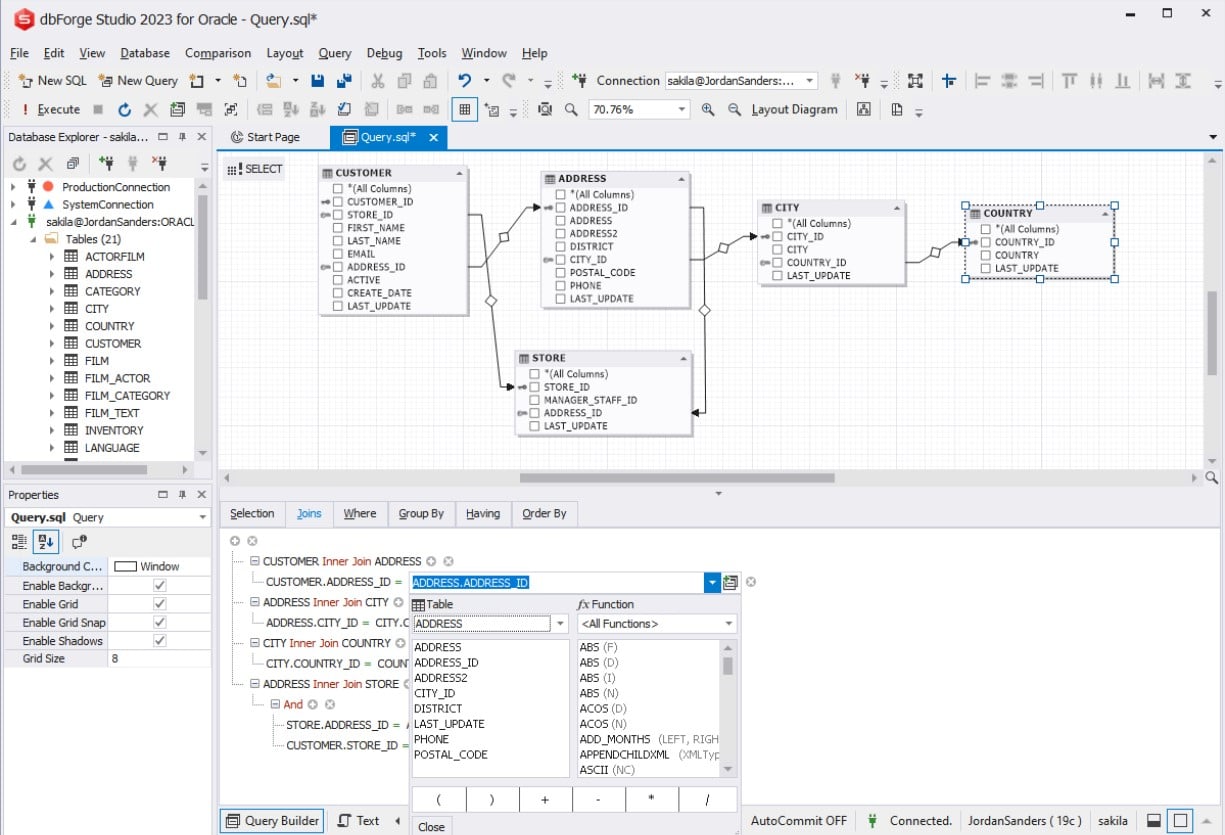This screenshot has width=1225, height=835.
Task: Select the CATEGORY table in explorer
Action: click(x=112, y=292)
